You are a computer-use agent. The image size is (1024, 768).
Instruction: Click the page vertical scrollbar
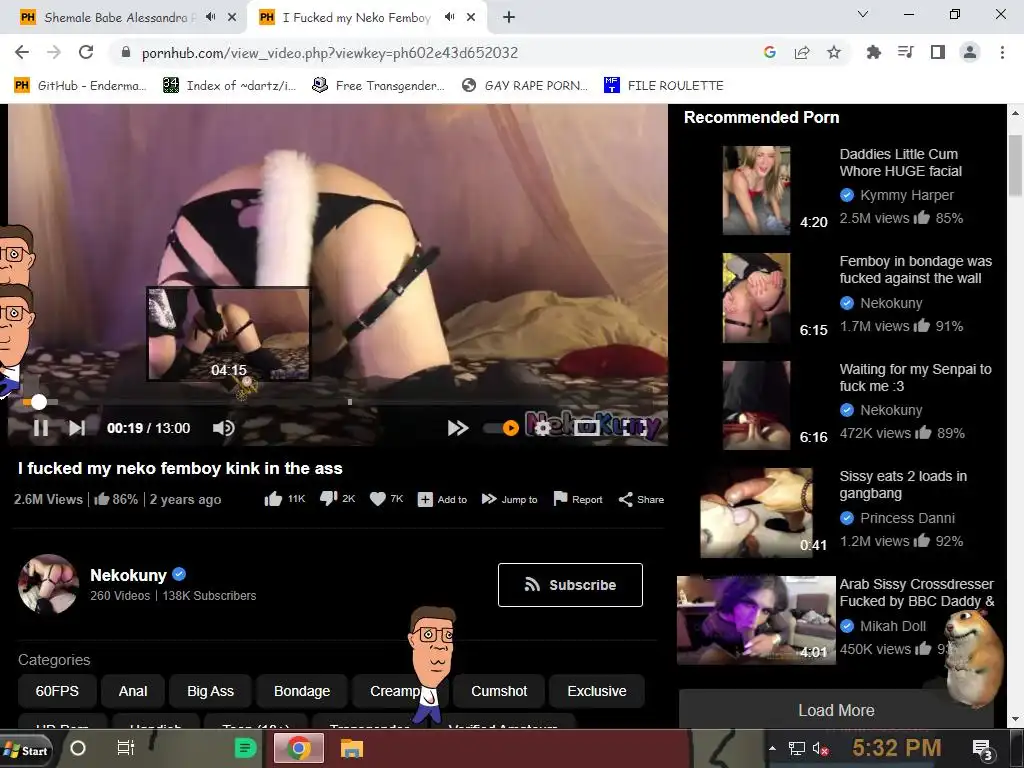(x=1015, y=165)
